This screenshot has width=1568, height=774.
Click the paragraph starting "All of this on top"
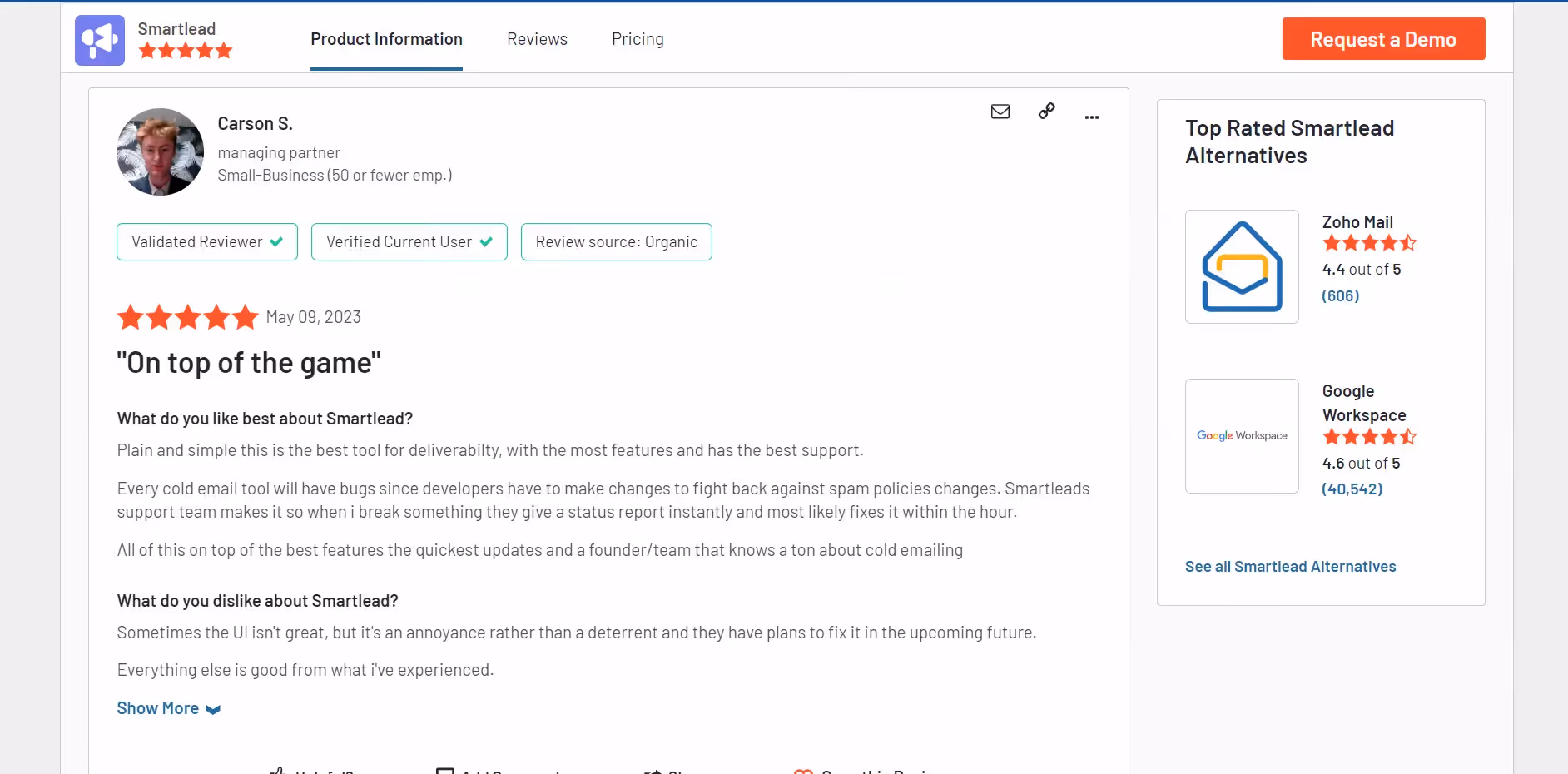tap(540, 550)
